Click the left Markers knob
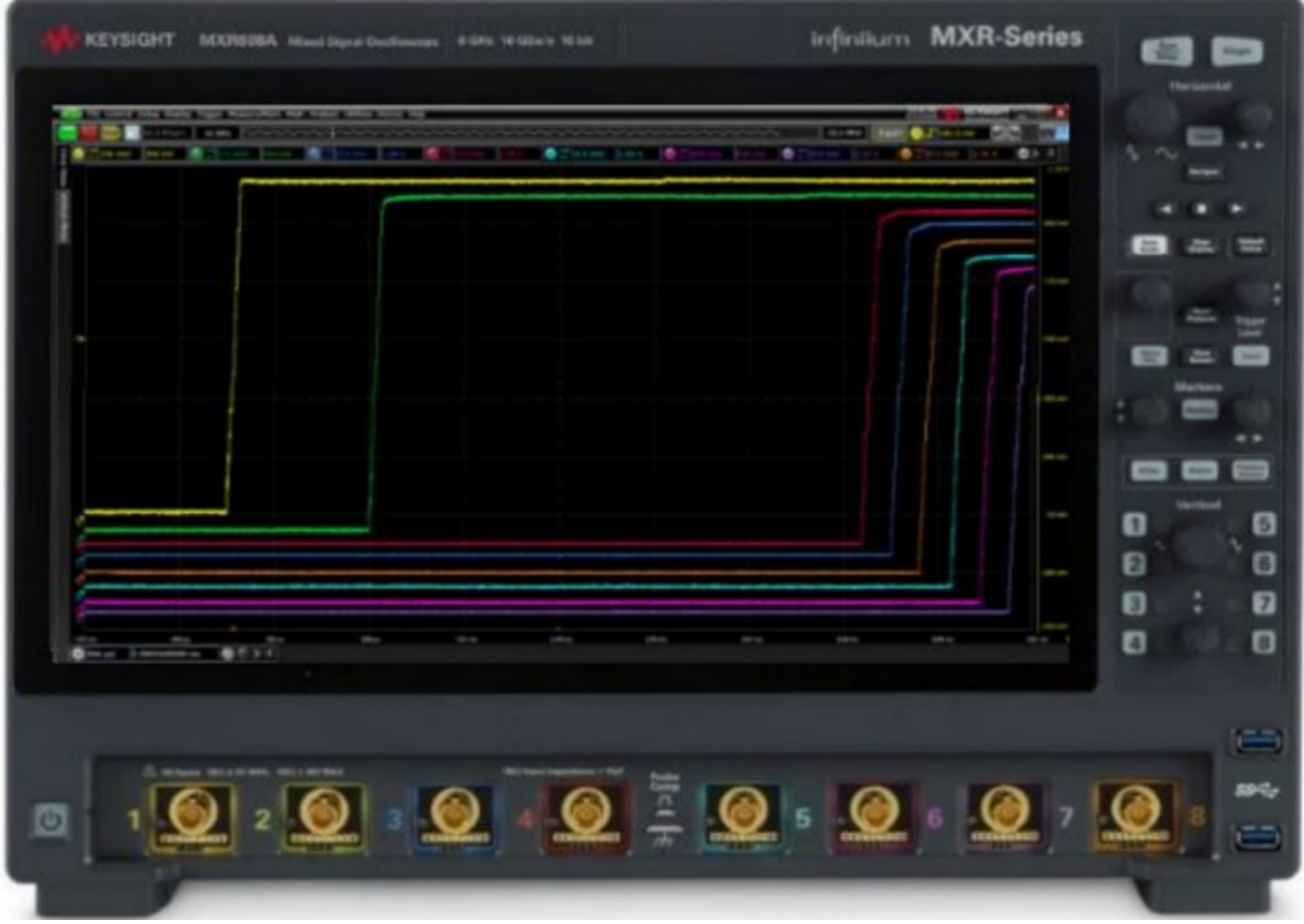The height and width of the screenshot is (924, 1304). 1149,411
